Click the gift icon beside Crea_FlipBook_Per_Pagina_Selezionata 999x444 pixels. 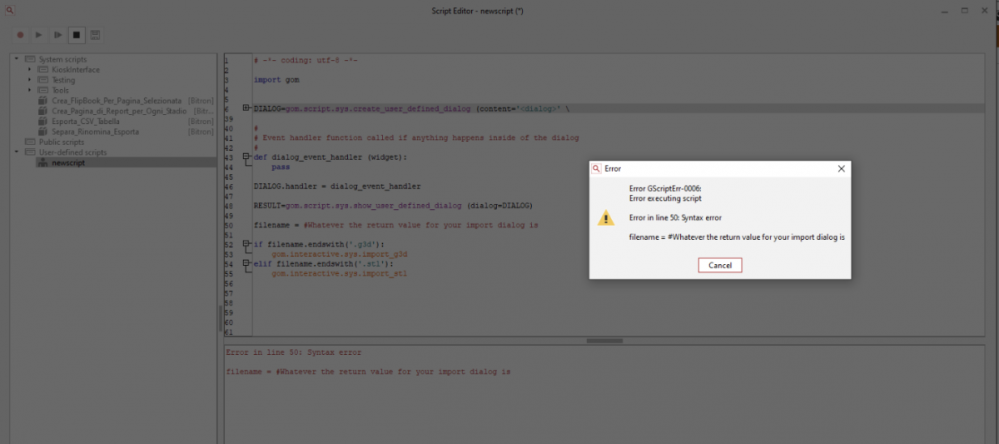coord(43,101)
